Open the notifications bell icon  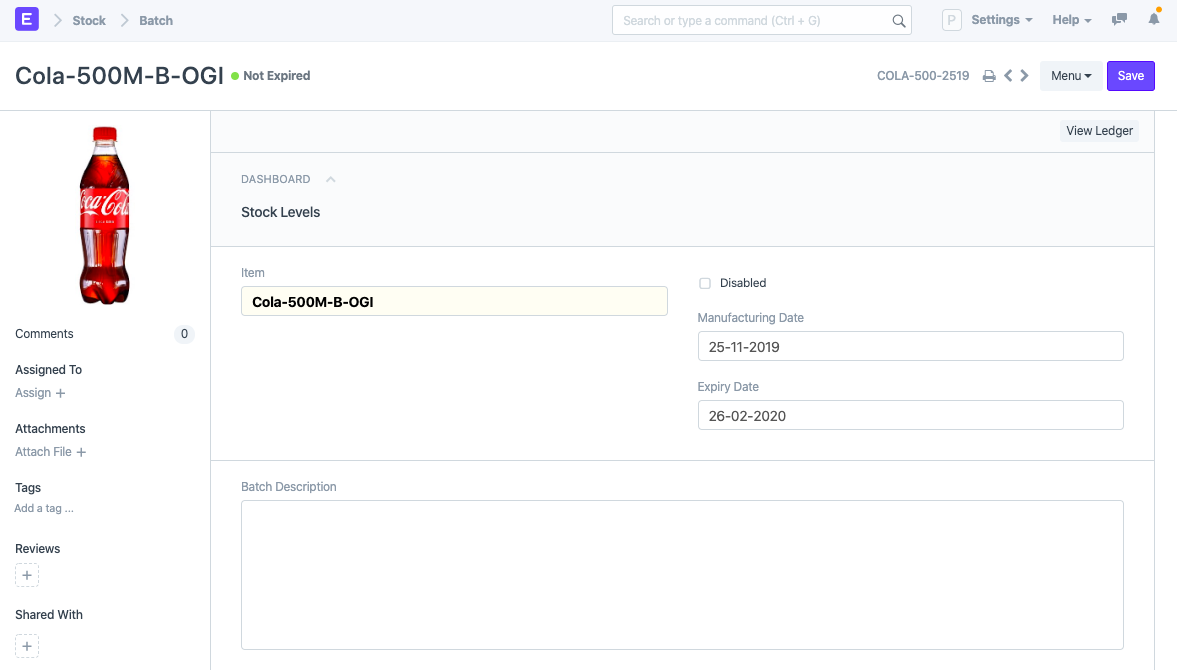tap(1154, 20)
